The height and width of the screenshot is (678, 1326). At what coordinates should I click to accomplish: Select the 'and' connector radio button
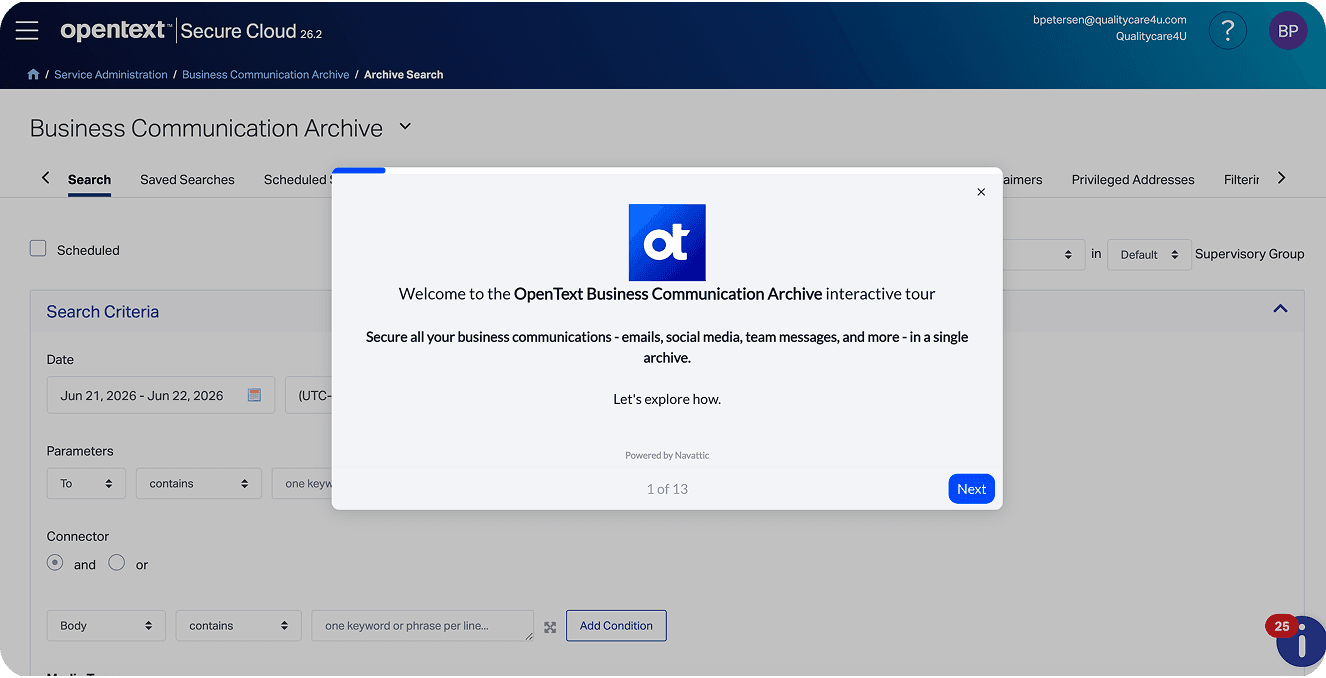point(55,563)
